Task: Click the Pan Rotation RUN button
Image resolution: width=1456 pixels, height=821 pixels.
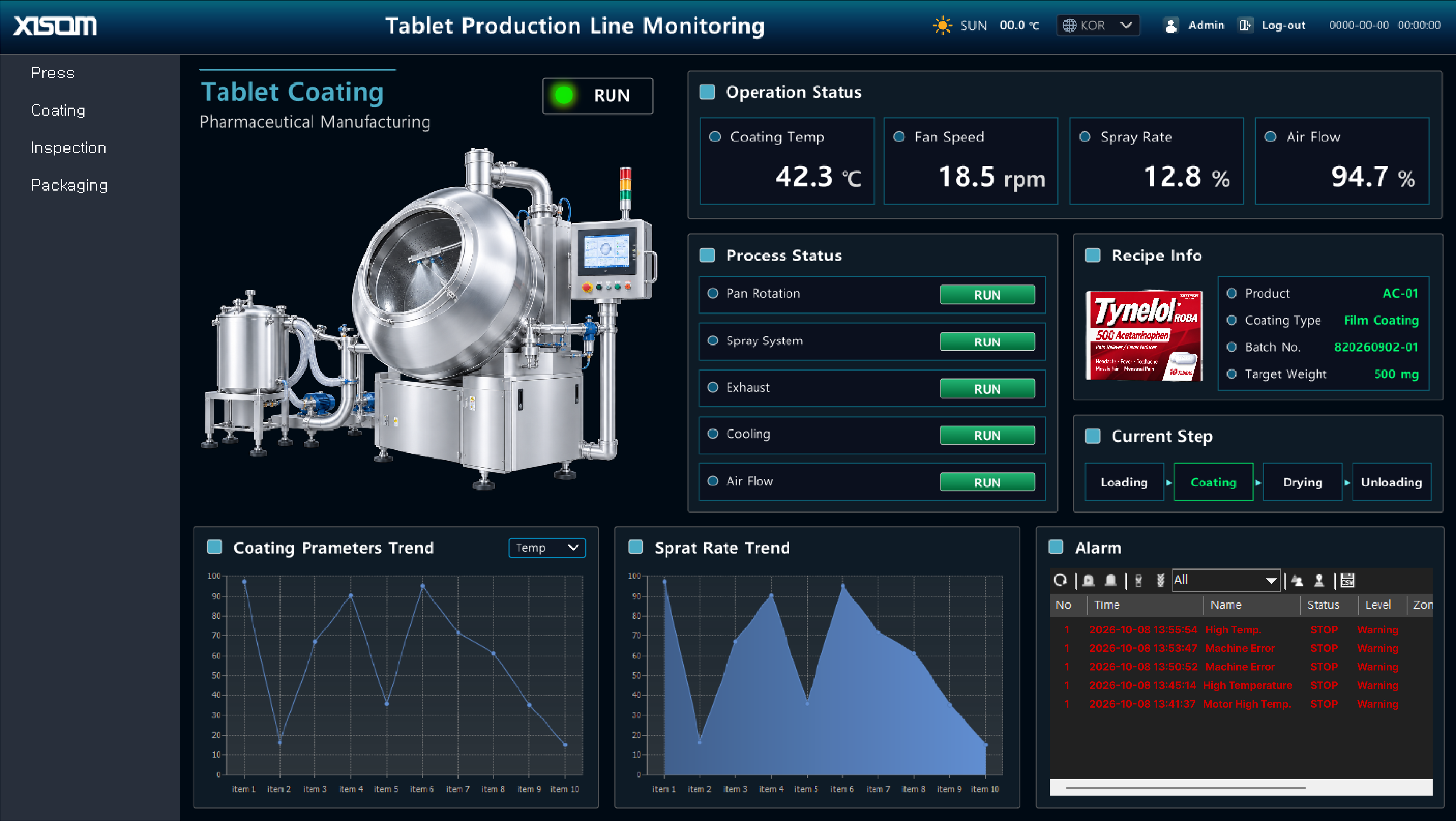Action: click(x=987, y=294)
